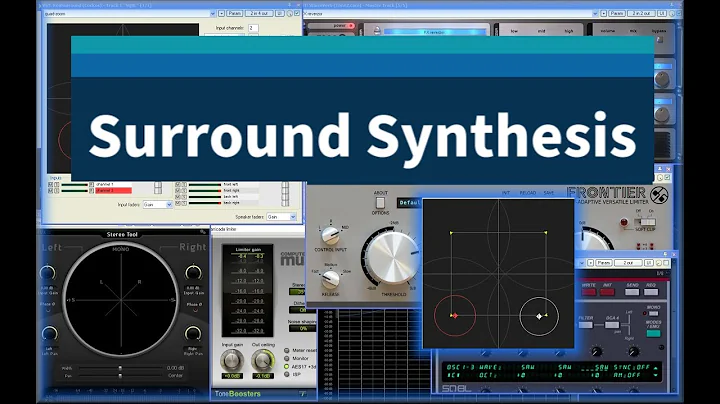Screen dimensions: 720x404
Task: Click the Stereo Tool Pan slider handle
Action: [x=120, y=376]
